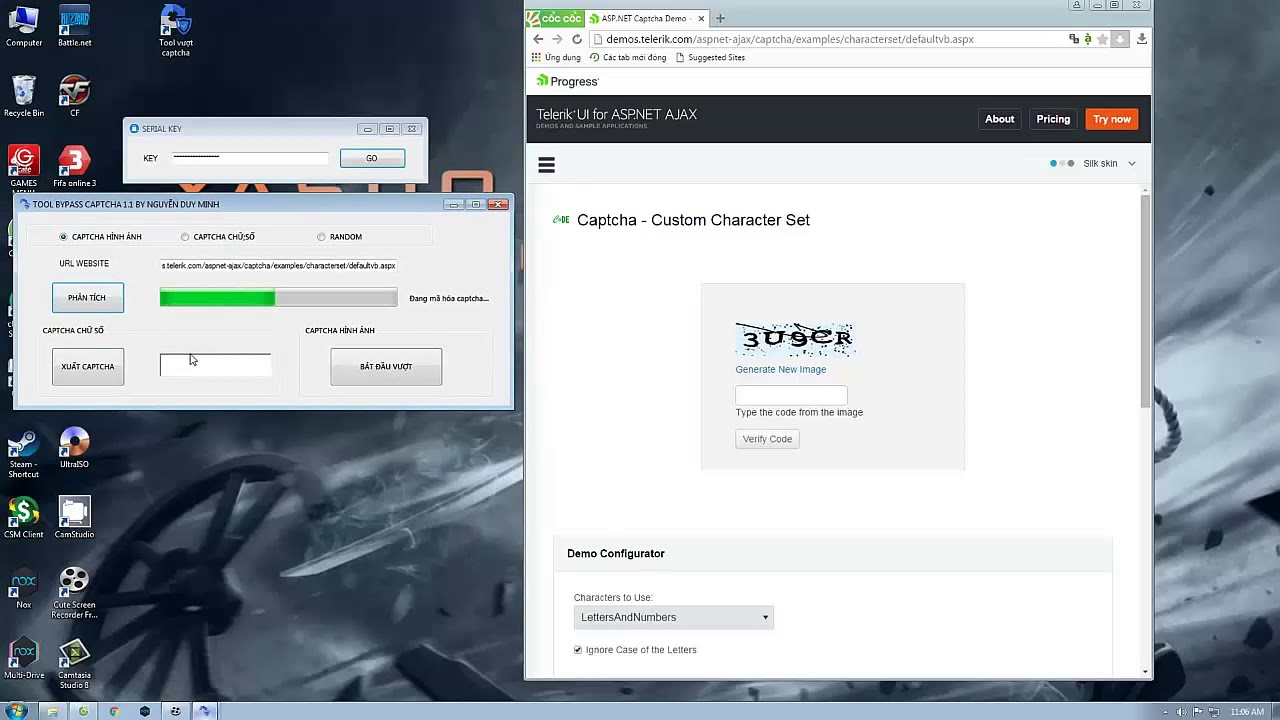Expand the Characters to Use dropdown

674,617
